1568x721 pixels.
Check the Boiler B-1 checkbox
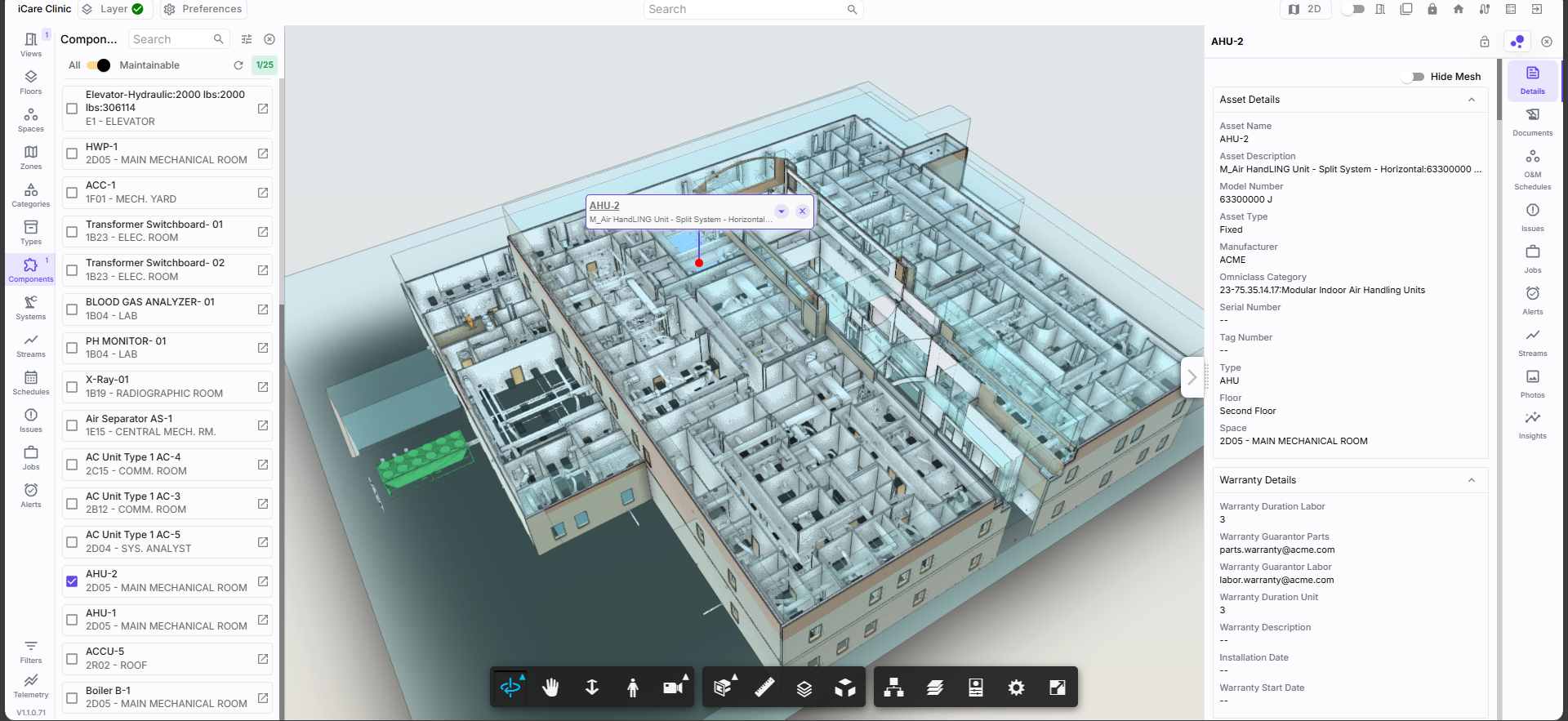click(72, 698)
